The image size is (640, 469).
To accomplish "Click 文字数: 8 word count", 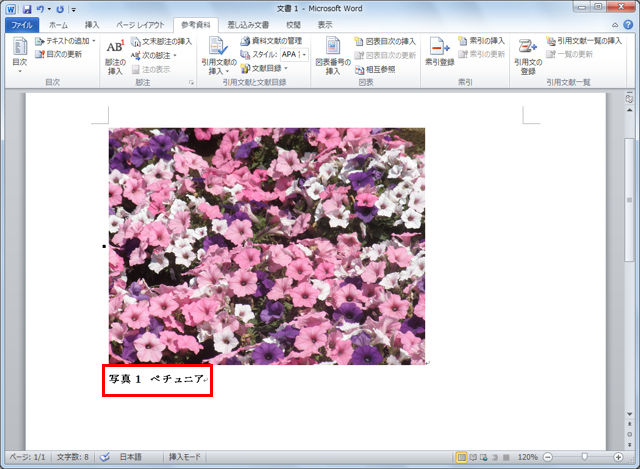I will (72, 457).
